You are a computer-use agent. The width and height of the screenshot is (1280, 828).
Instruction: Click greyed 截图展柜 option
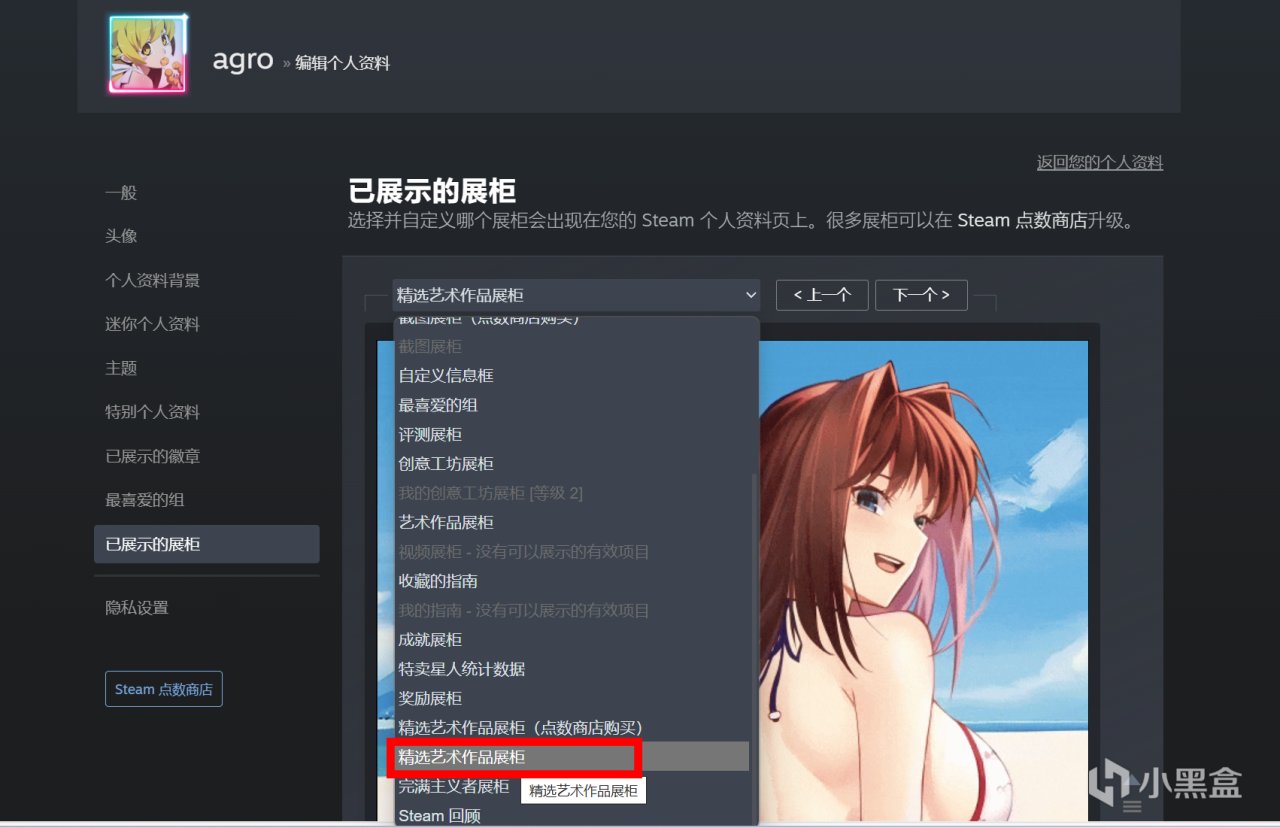[x=571, y=346]
